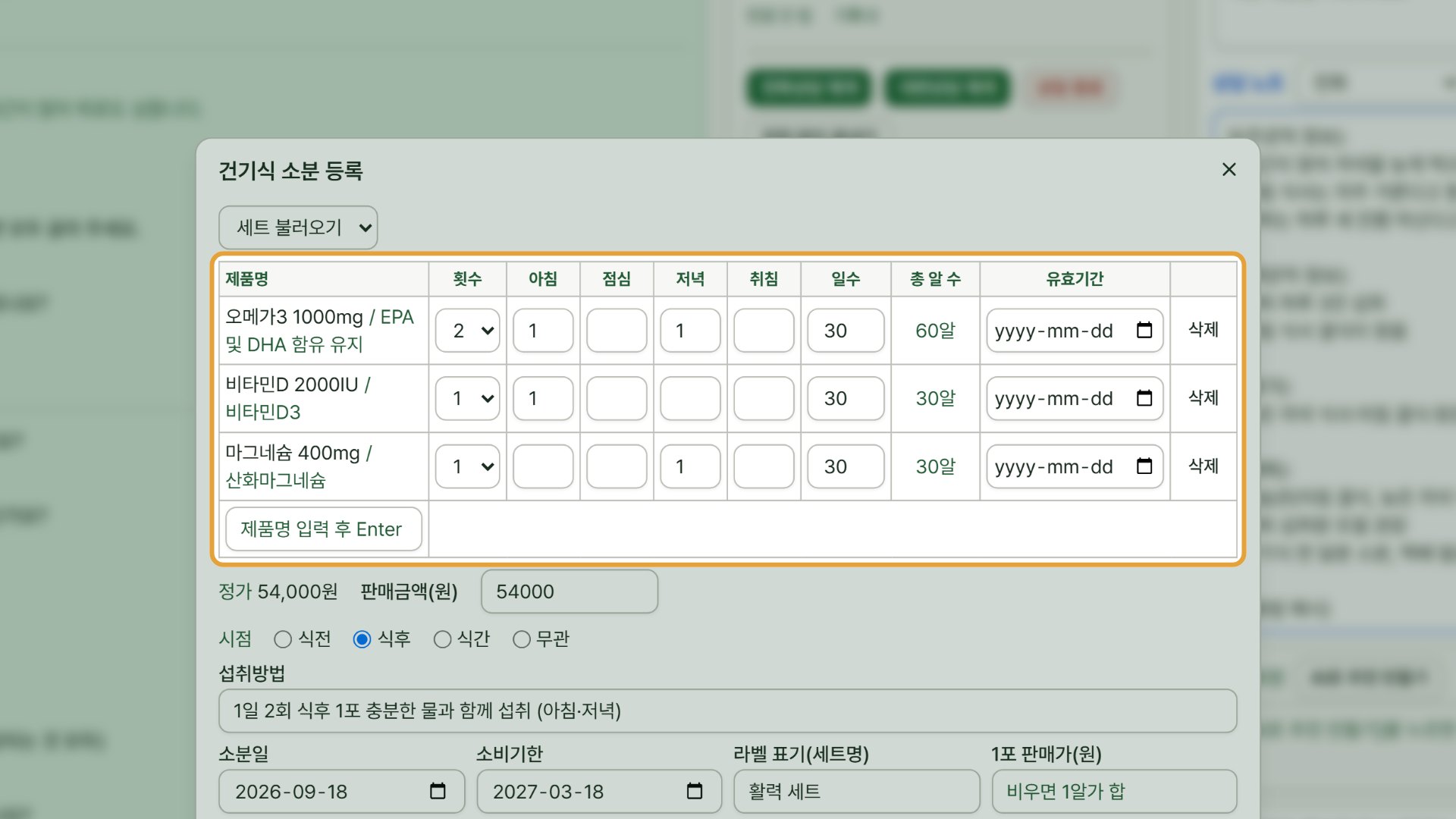
Task: Open 횟수 dropdown for 비타민D 2000IU row
Action: tap(468, 398)
